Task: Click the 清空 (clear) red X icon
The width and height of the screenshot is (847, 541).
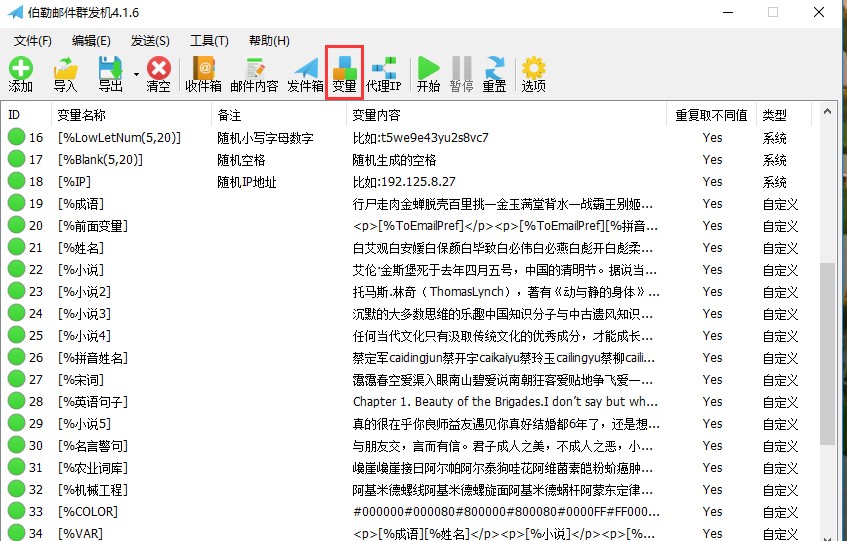Action: point(158,74)
